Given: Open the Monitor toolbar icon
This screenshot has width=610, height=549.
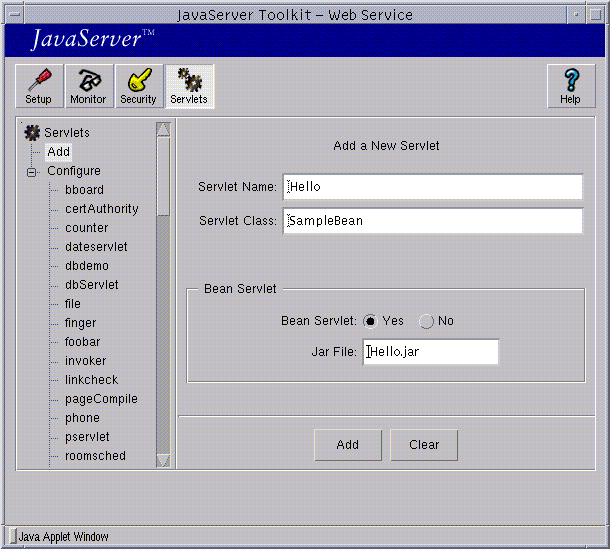Looking at the screenshot, I should coord(89,86).
